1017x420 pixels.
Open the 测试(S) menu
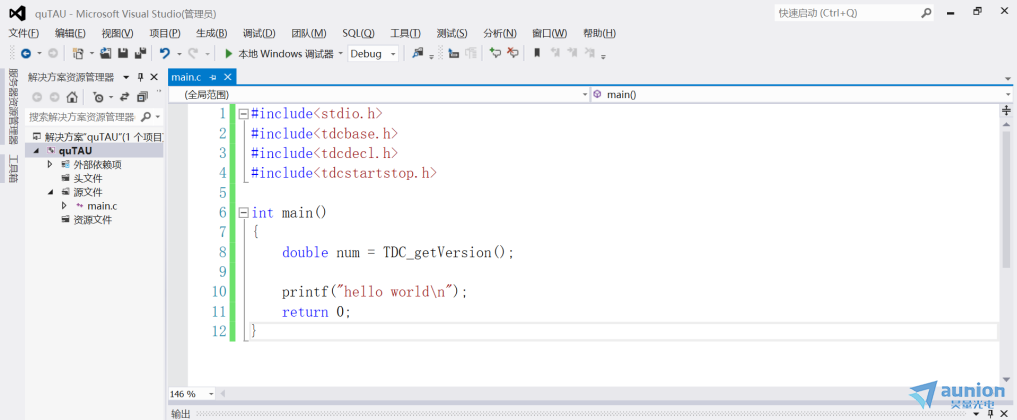pyautogui.click(x=452, y=34)
